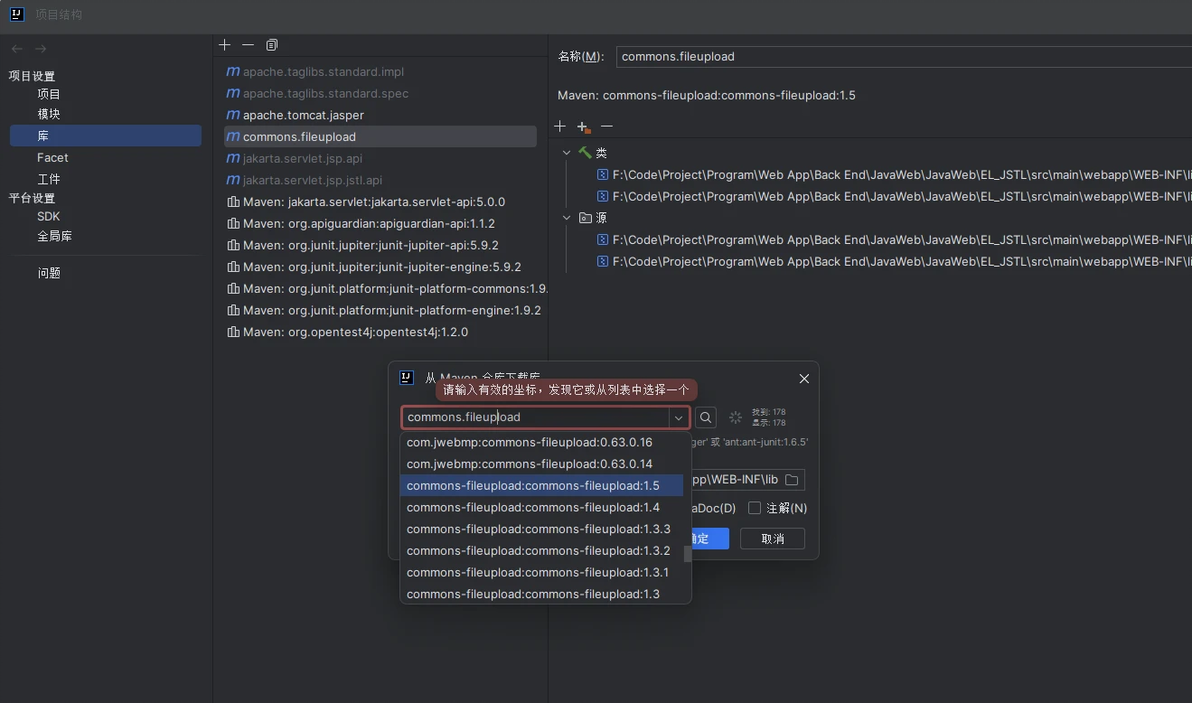Select commons-fileupload:commons-fileupload:1.5 suggestion
The image size is (1192, 703).
click(x=542, y=486)
